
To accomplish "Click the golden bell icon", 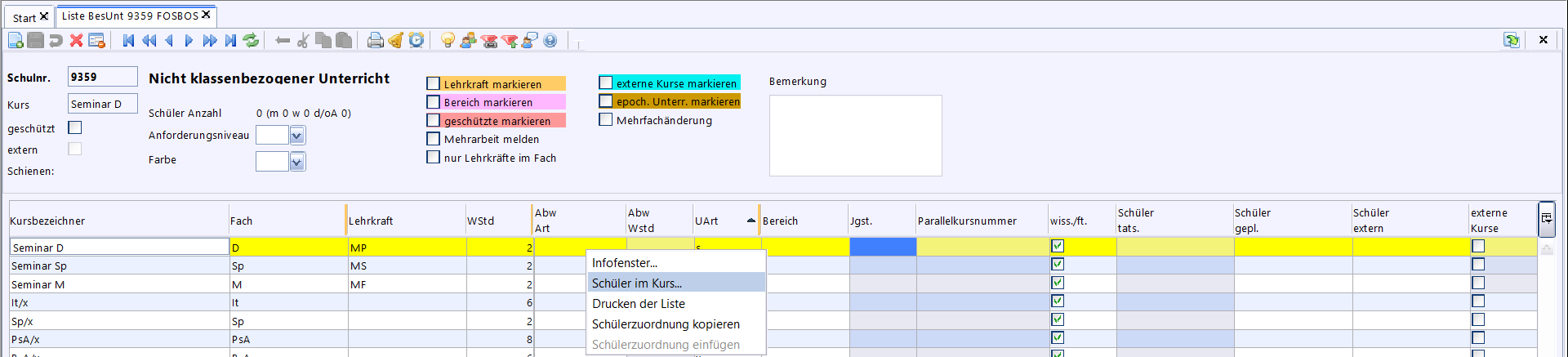I will 395,40.
